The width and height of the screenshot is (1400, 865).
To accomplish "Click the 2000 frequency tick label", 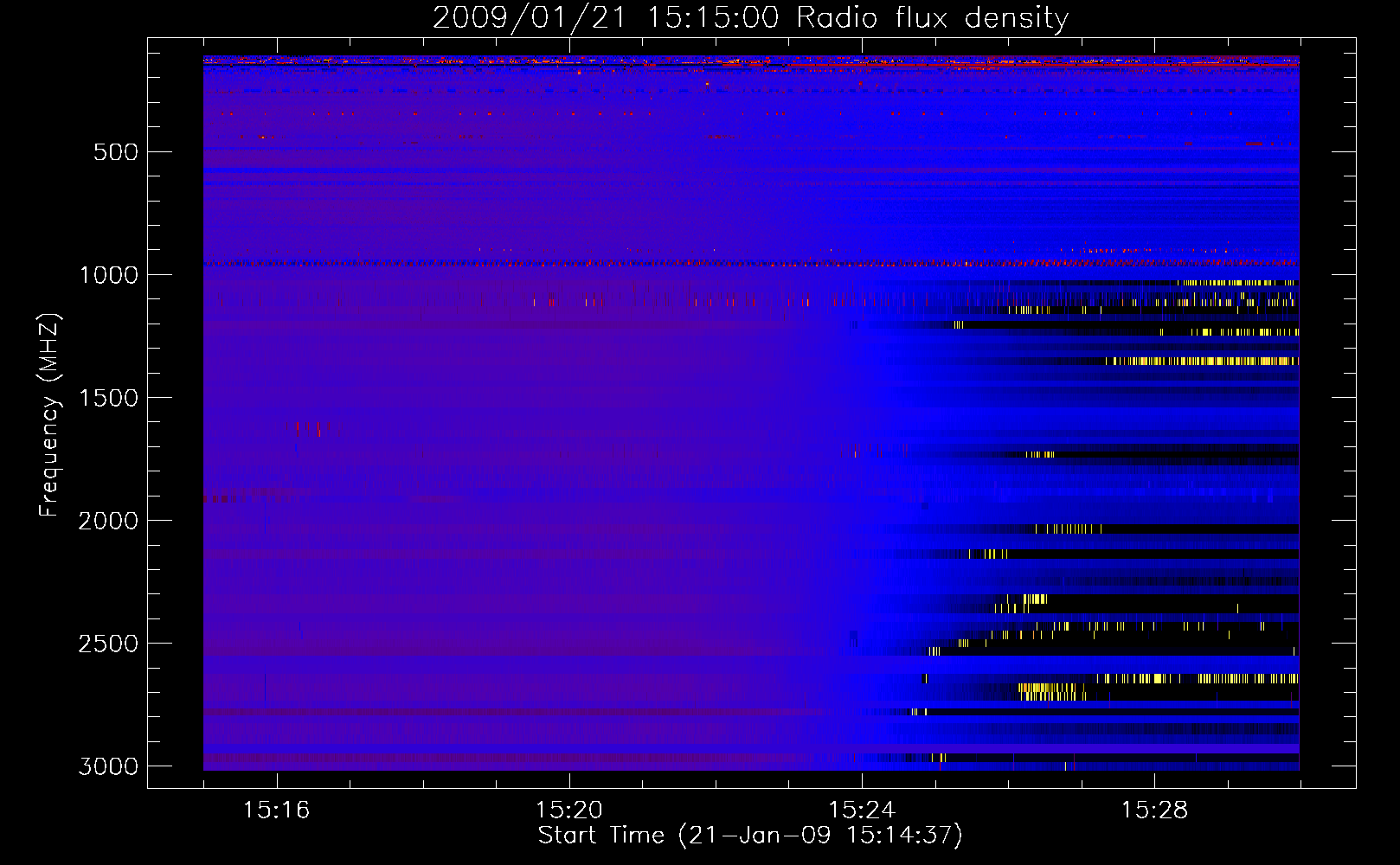I will 108,521.
